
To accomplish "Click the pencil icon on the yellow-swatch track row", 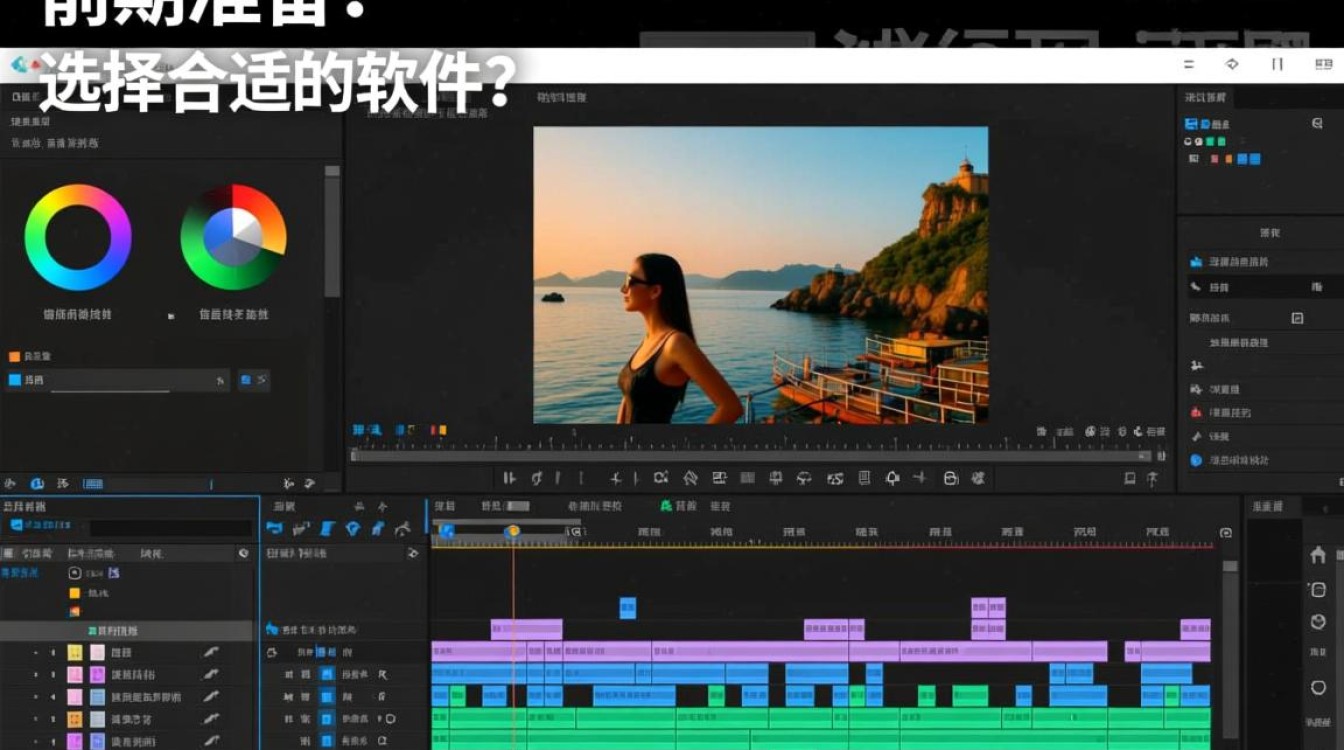I will click(210, 652).
